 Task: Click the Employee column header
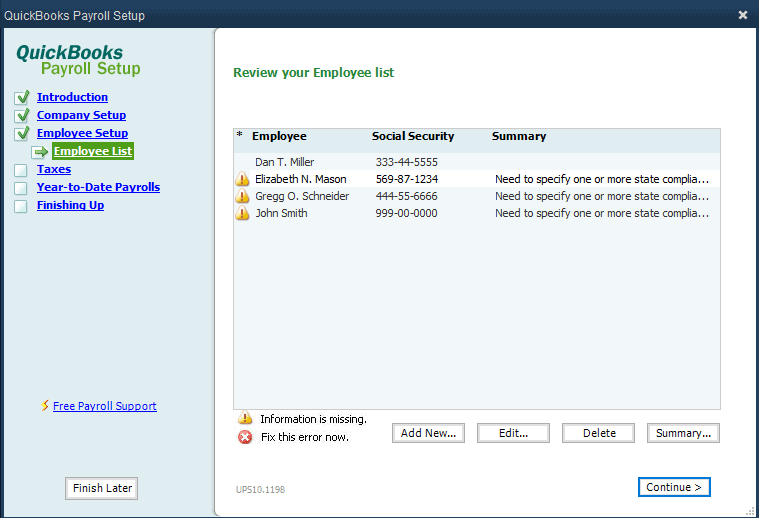pos(279,136)
